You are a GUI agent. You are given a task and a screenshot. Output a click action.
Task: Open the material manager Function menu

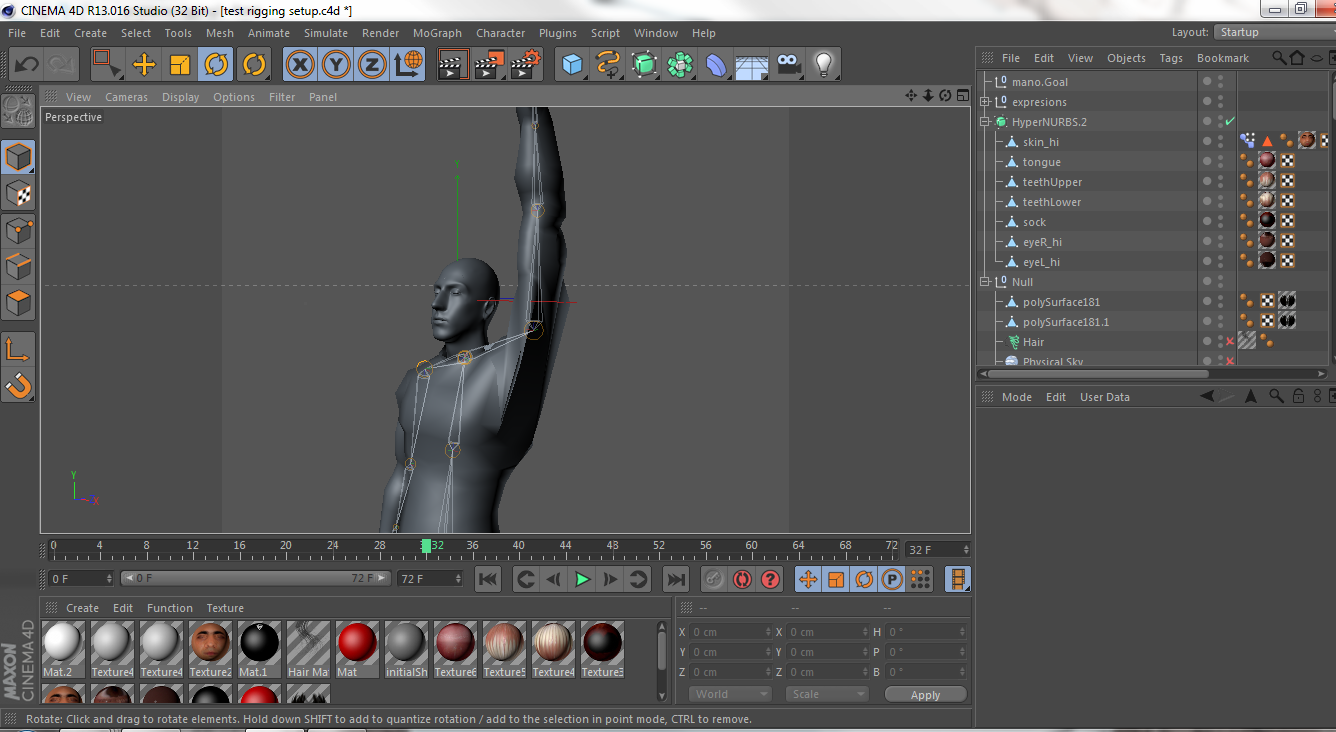click(170, 608)
